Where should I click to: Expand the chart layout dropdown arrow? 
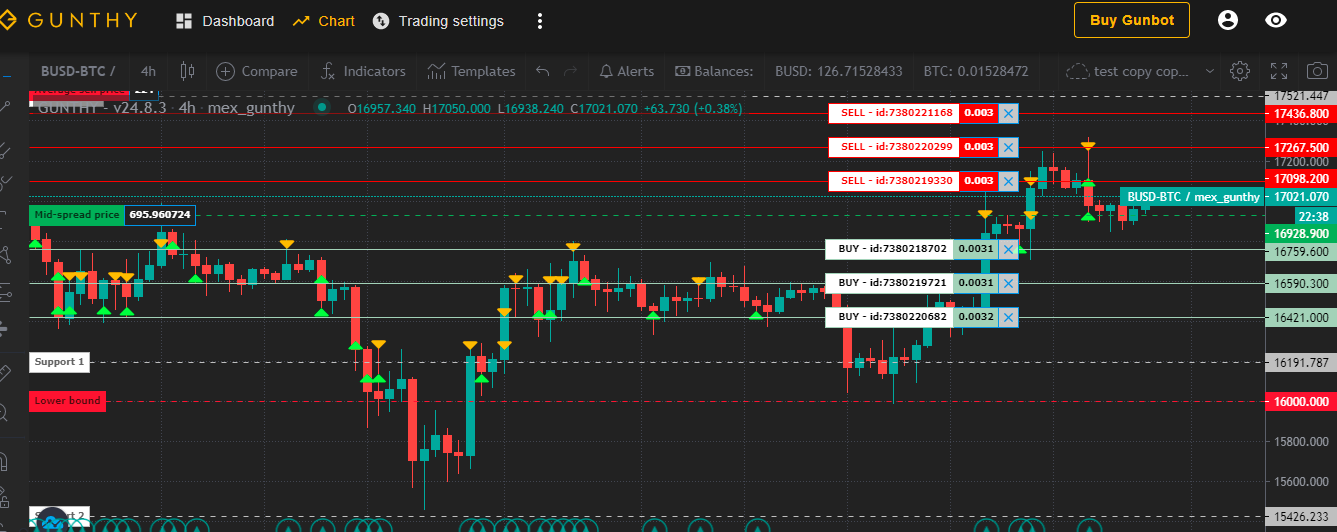[x=1209, y=71]
